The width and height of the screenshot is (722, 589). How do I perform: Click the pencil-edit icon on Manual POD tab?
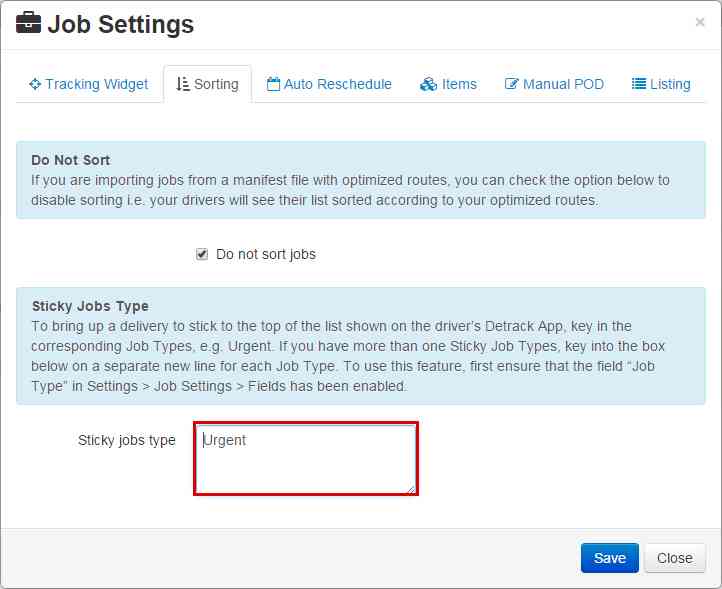(x=511, y=85)
